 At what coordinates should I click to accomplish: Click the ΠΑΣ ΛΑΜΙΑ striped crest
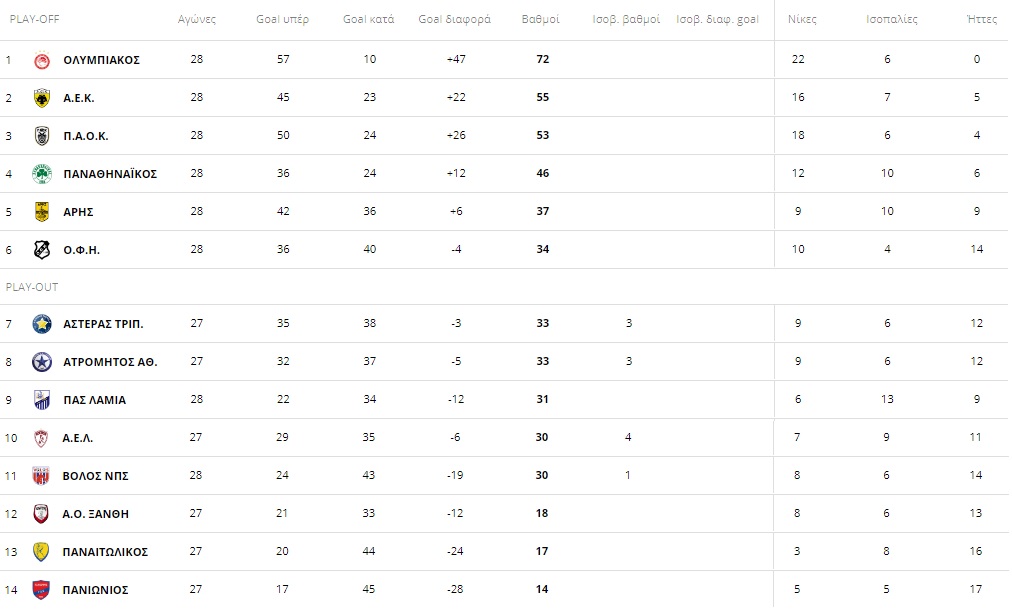click(42, 400)
